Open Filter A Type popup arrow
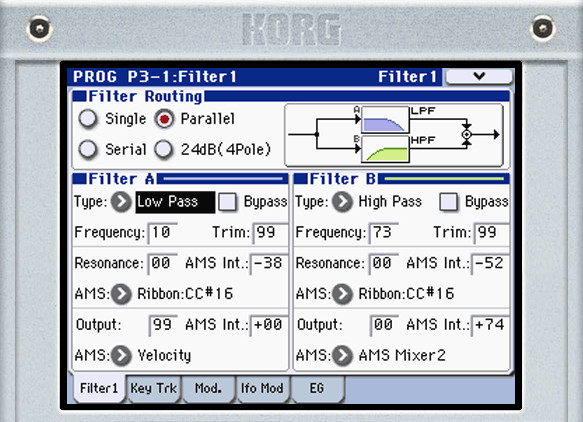Viewport: 583px width, 422px height. (122, 202)
